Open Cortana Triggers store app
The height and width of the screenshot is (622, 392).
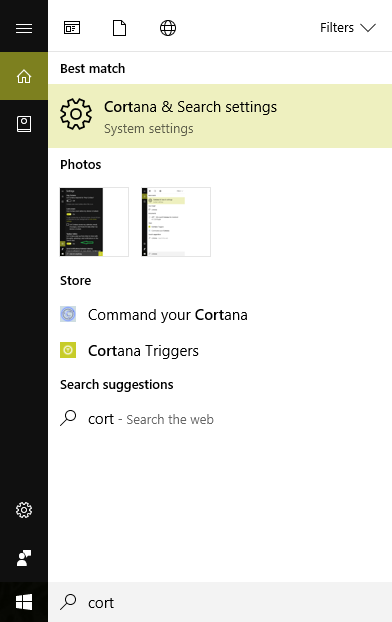tap(220, 350)
